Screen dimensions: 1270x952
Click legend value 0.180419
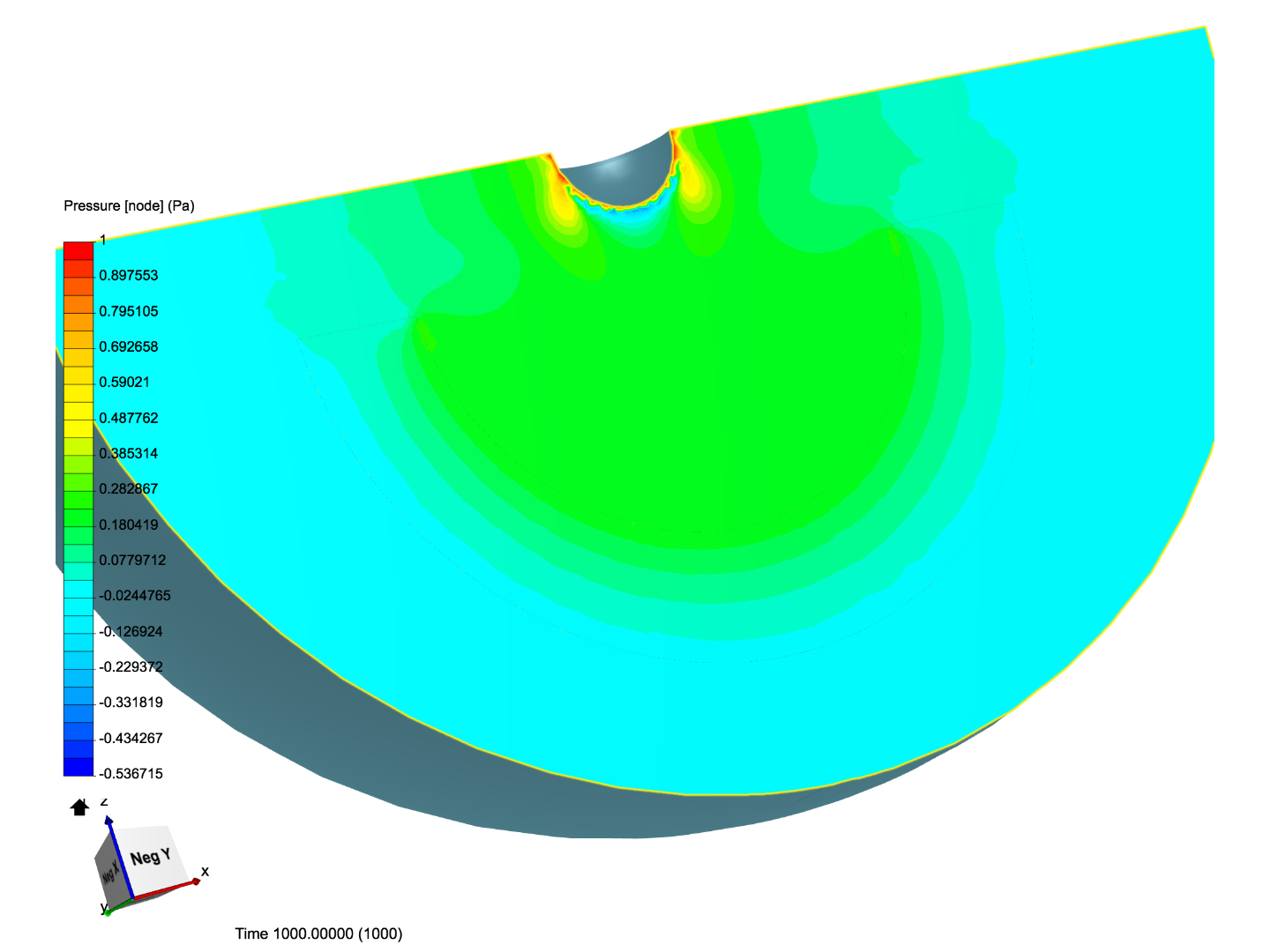pos(129,524)
